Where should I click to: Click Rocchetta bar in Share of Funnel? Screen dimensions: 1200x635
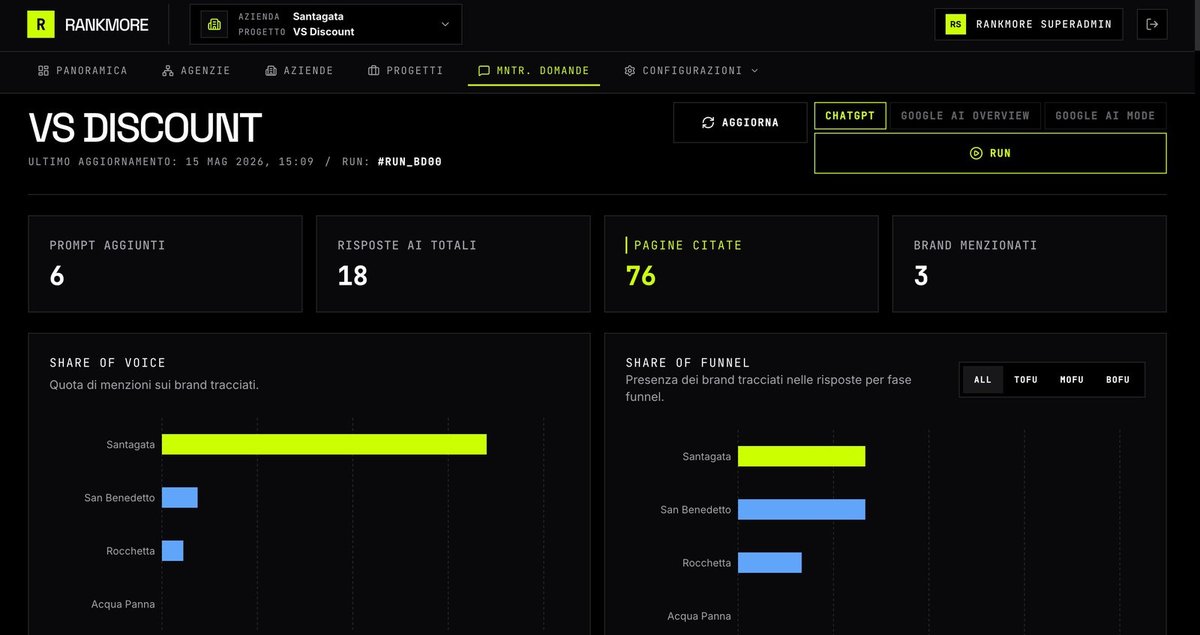click(x=770, y=563)
